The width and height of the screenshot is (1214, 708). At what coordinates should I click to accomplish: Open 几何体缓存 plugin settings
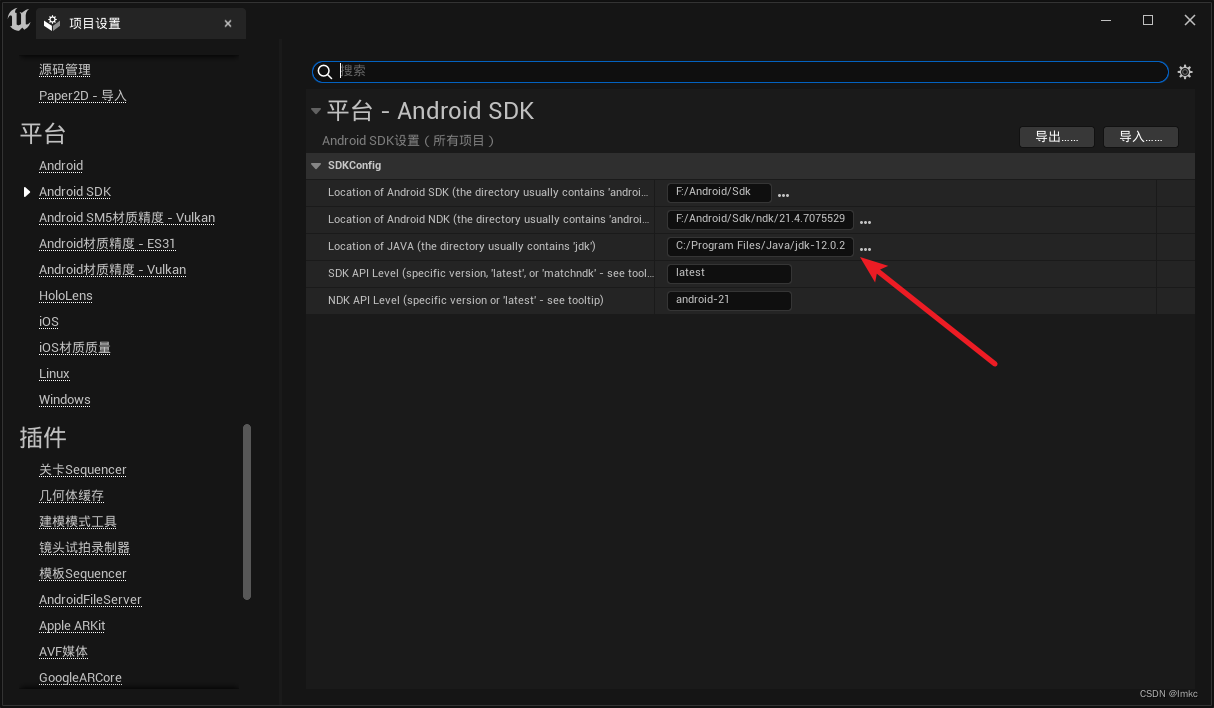71,496
